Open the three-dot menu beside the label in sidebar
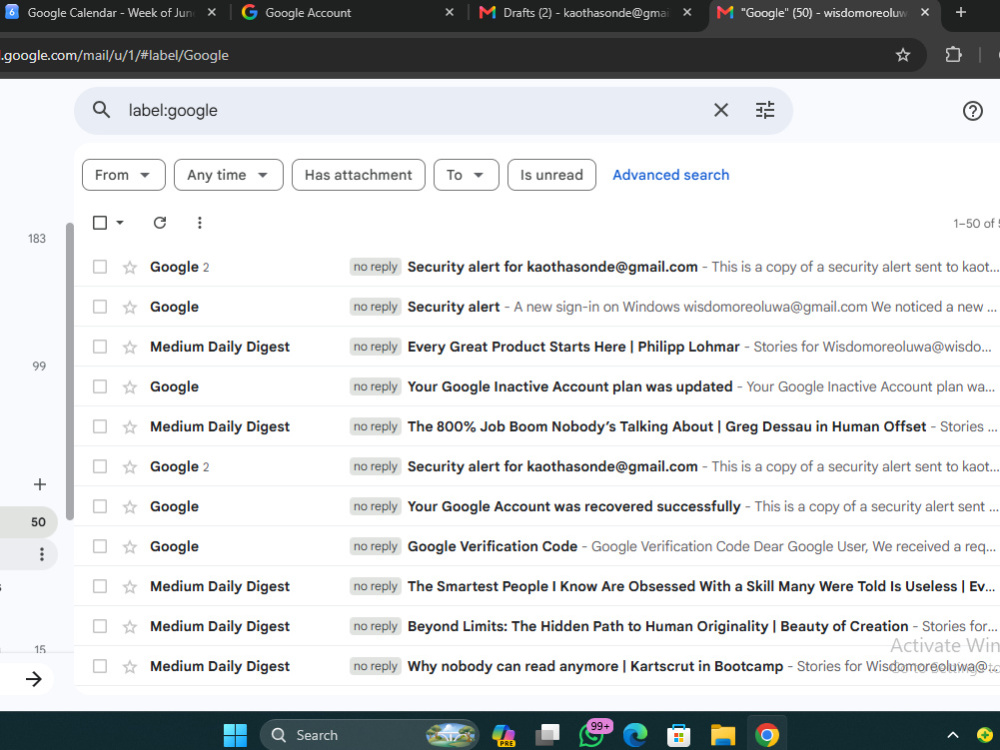Image resolution: width=1000 pixels, height=750 pixels. pos(42,554)
